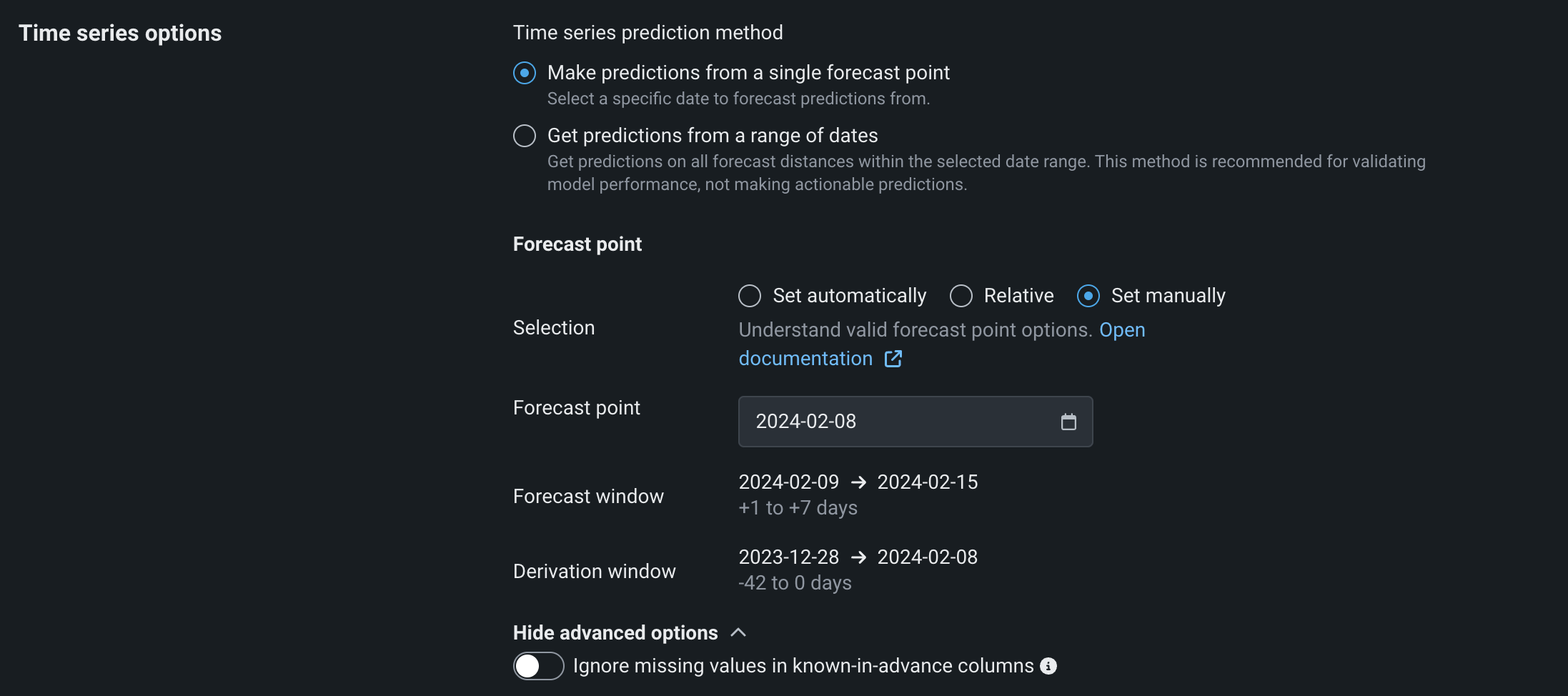1568x696 pixels.
Task: Click the Time series prediction method label
Action: [647, 33]
